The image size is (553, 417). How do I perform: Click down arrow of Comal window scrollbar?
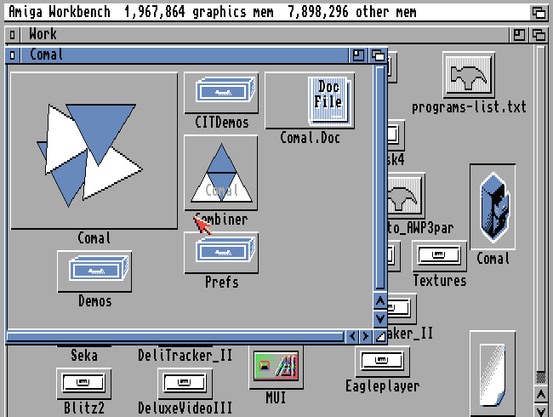(x=380, y=319)
